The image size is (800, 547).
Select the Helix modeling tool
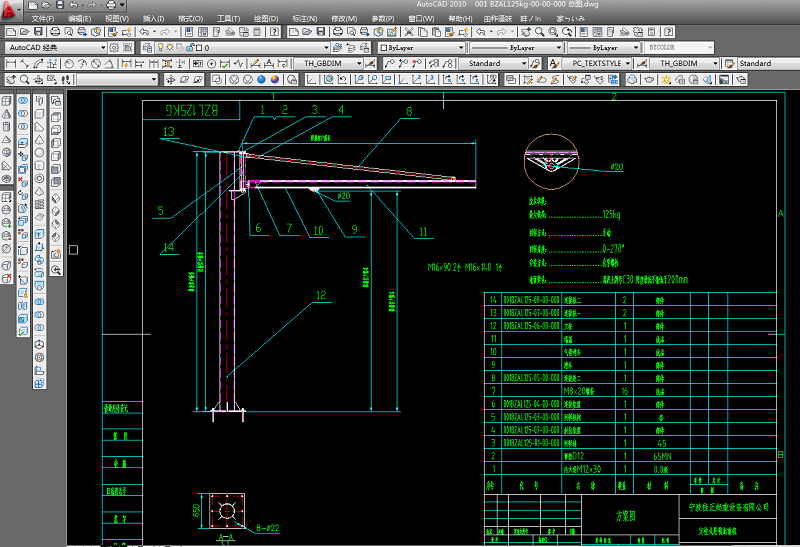39,204
